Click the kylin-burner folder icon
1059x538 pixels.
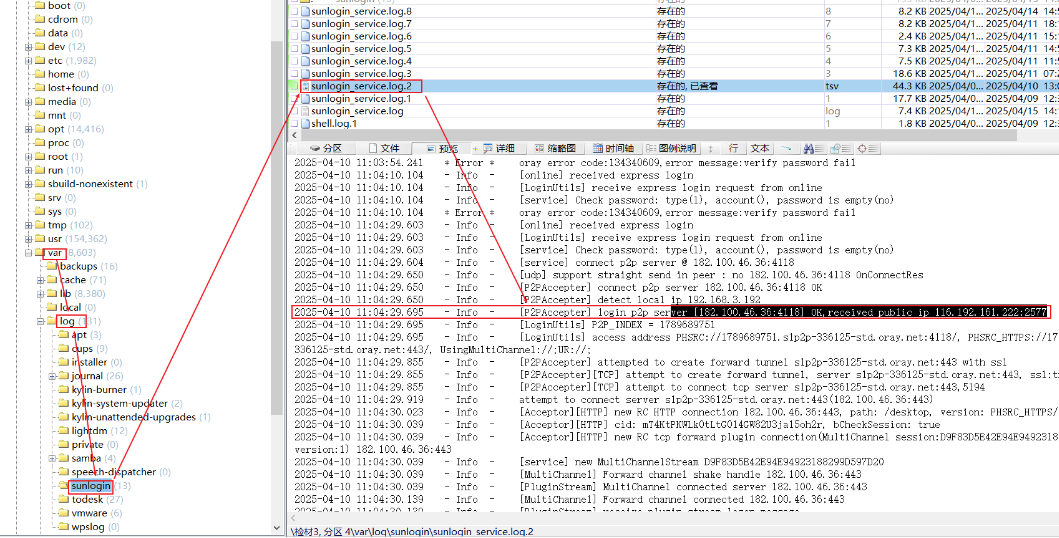[63, 389]
